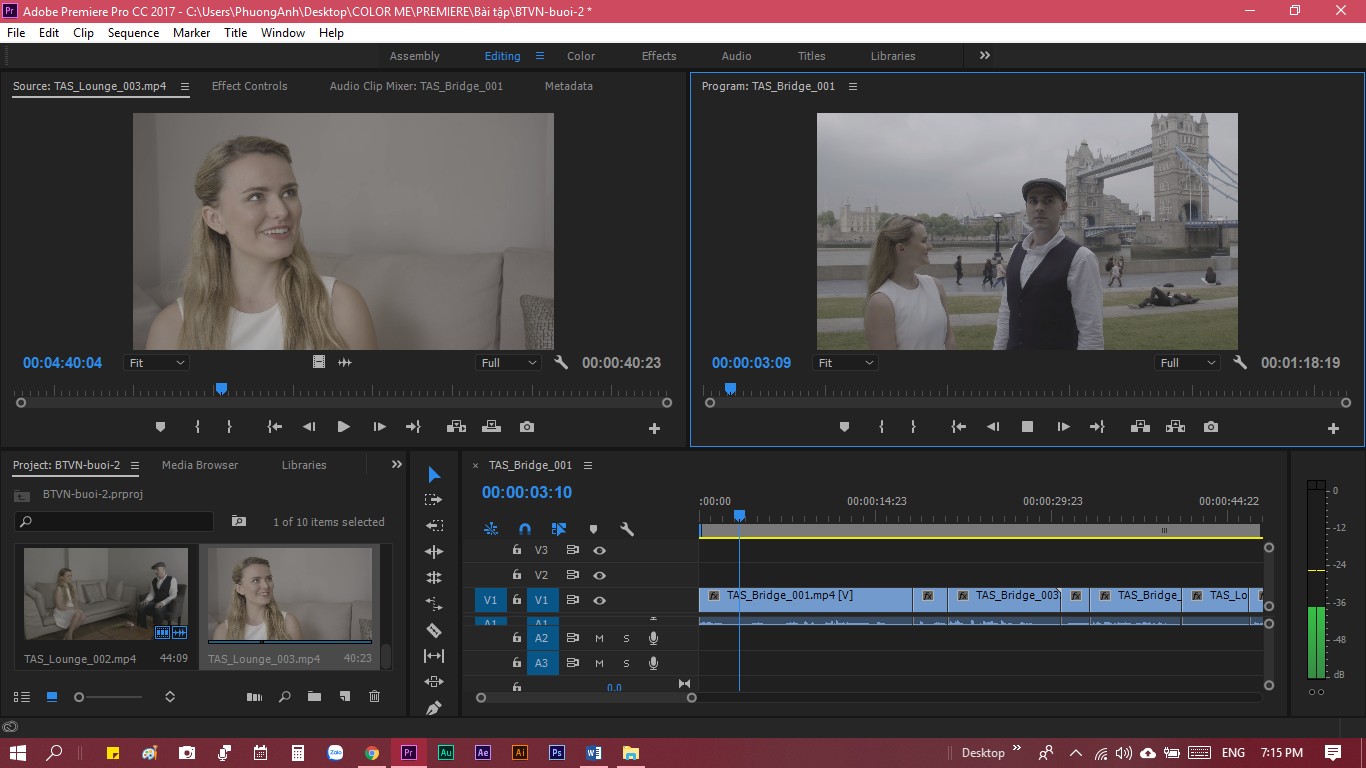Open the Marker menu
Image resolution: width=1366 pixels, height=768 pixels.
(x=191, y=33)
